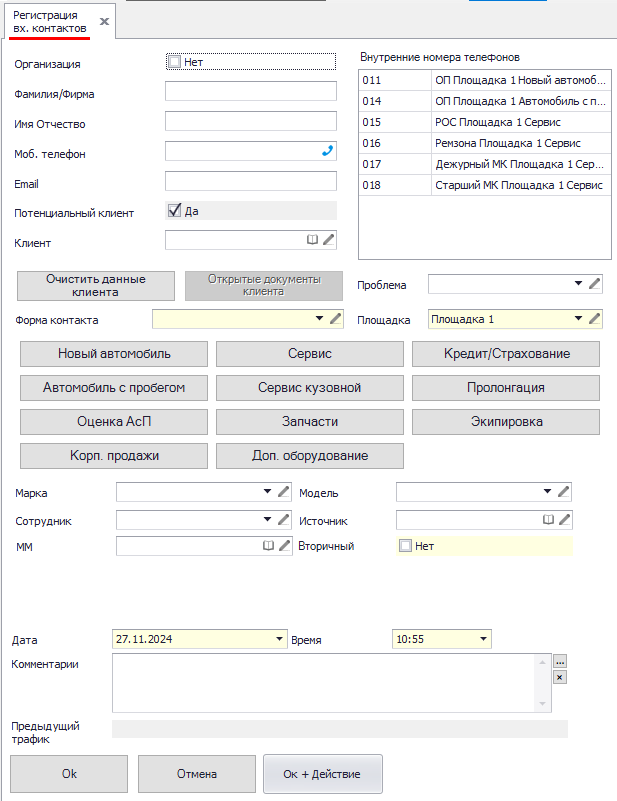
Task: Select extension 015 РОС Площадка 1 Сервис row
Action: (483, 120)
